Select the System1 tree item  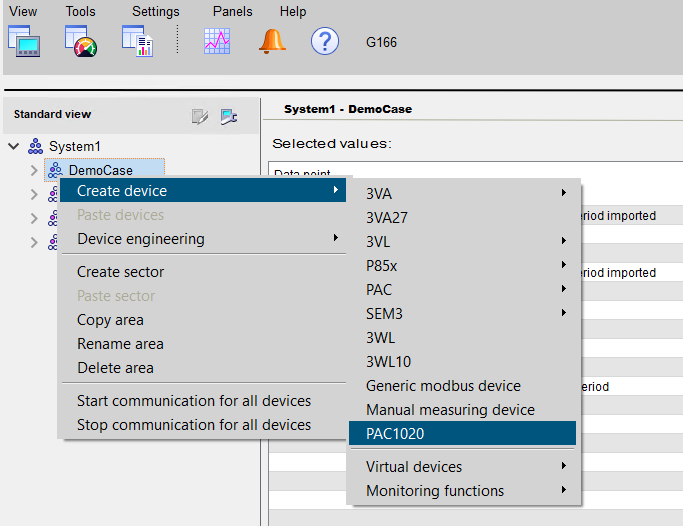[x=74, y=146]
